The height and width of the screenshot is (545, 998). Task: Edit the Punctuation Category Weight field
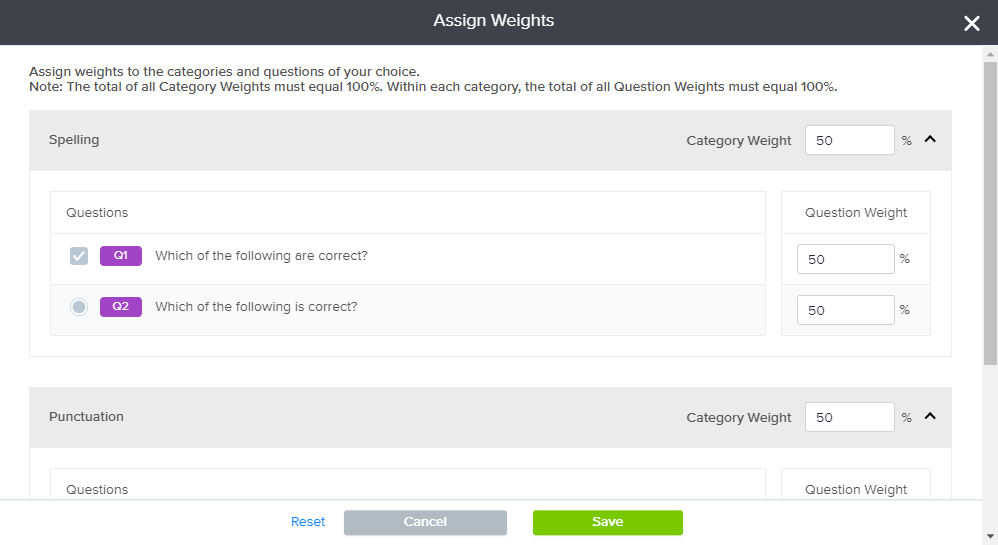[849, 418]
